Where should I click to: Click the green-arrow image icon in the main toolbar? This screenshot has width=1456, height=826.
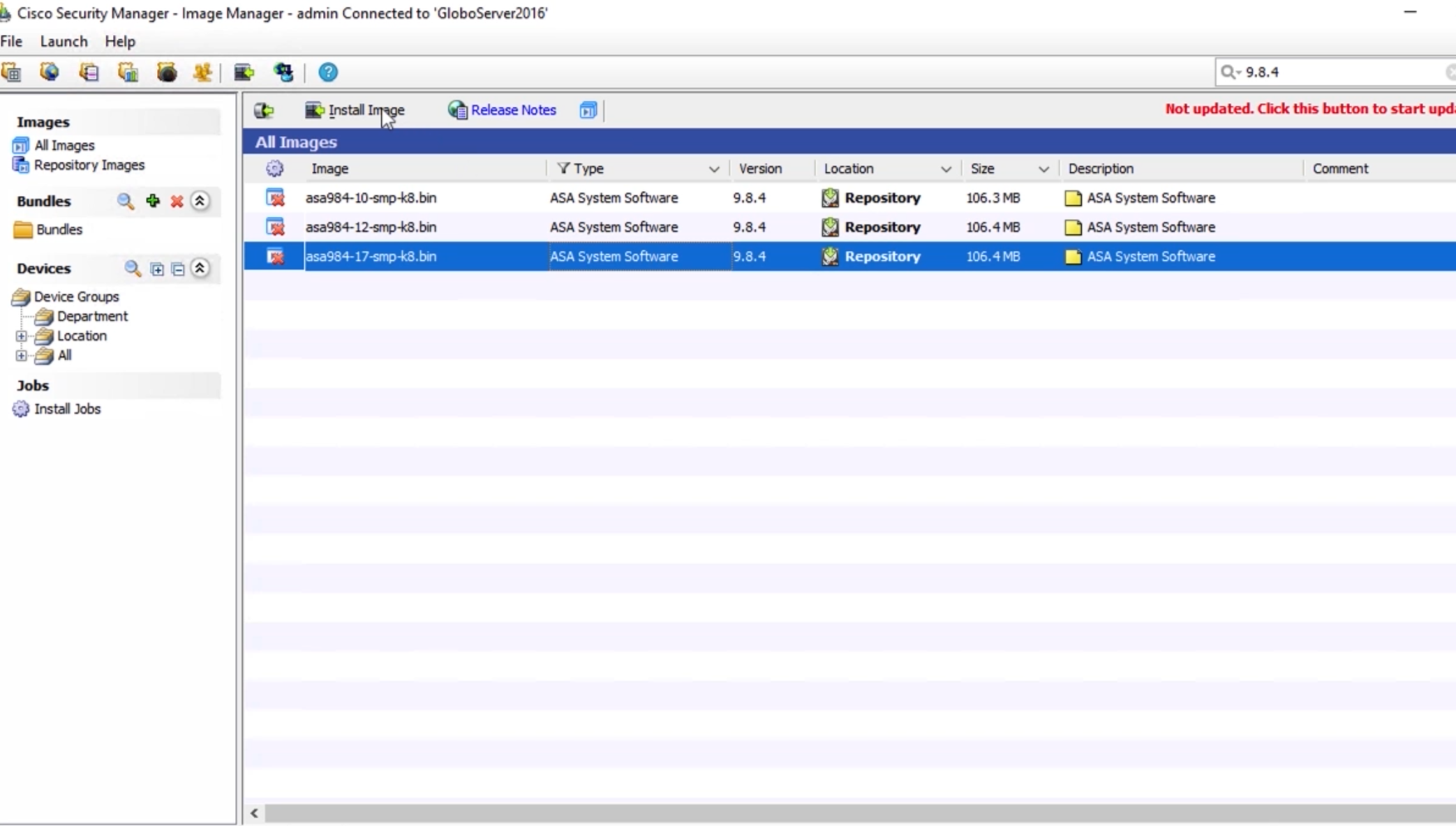click(244, 72)
